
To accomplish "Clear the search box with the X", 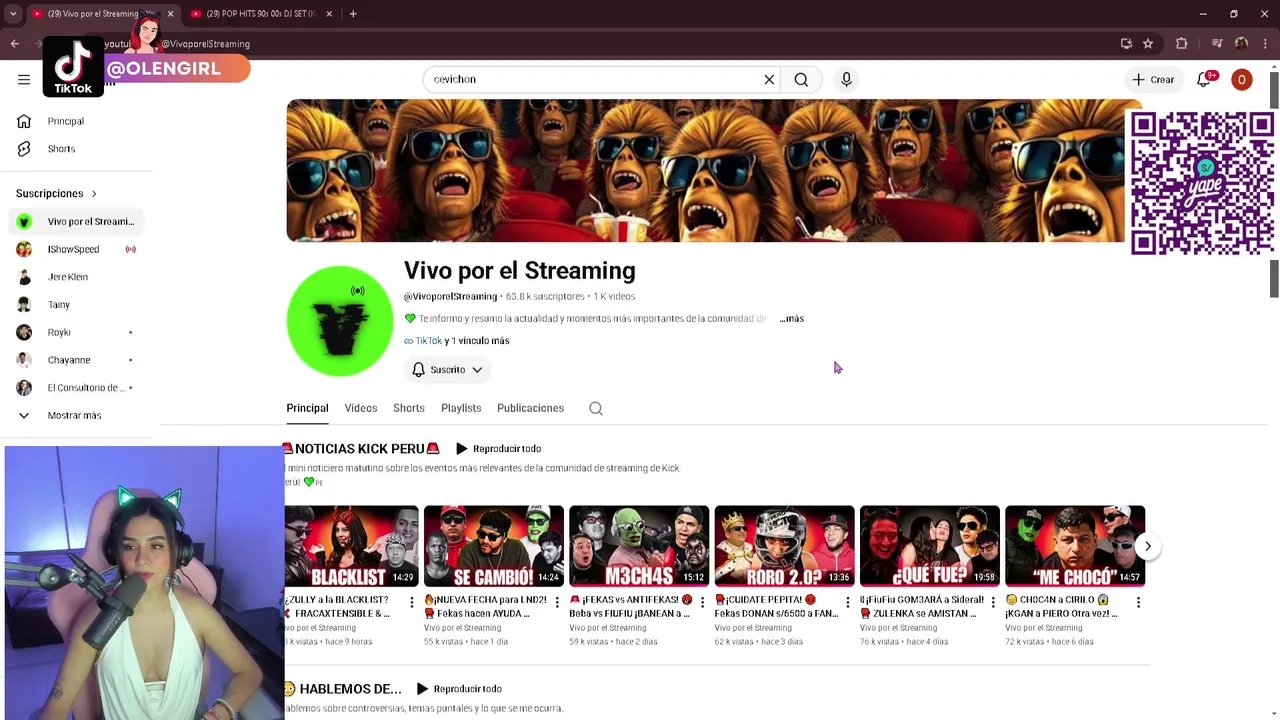I will click(x=769, y=80).
